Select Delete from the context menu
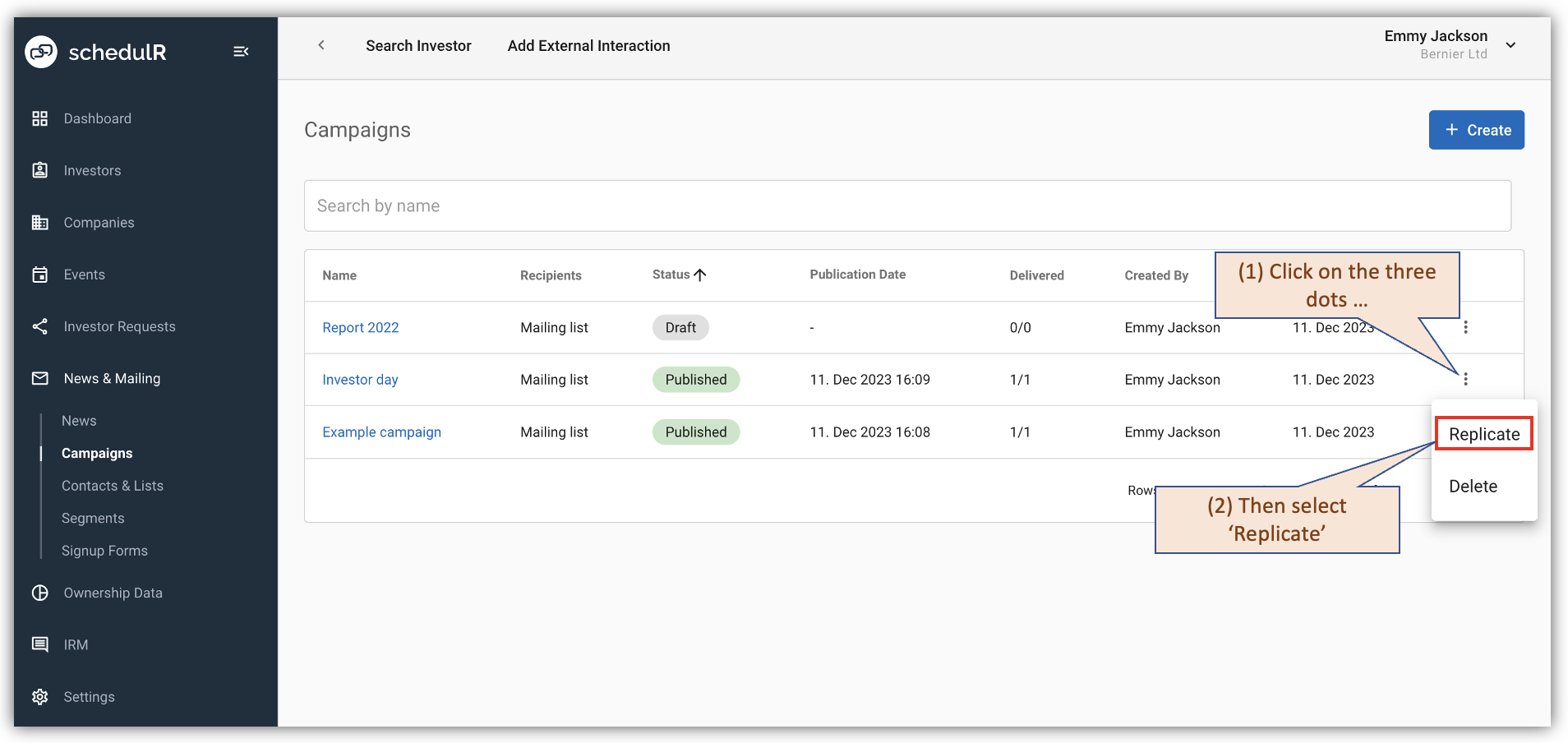1568x743 pixels. pyautogui.click(x=1474, y=486)
